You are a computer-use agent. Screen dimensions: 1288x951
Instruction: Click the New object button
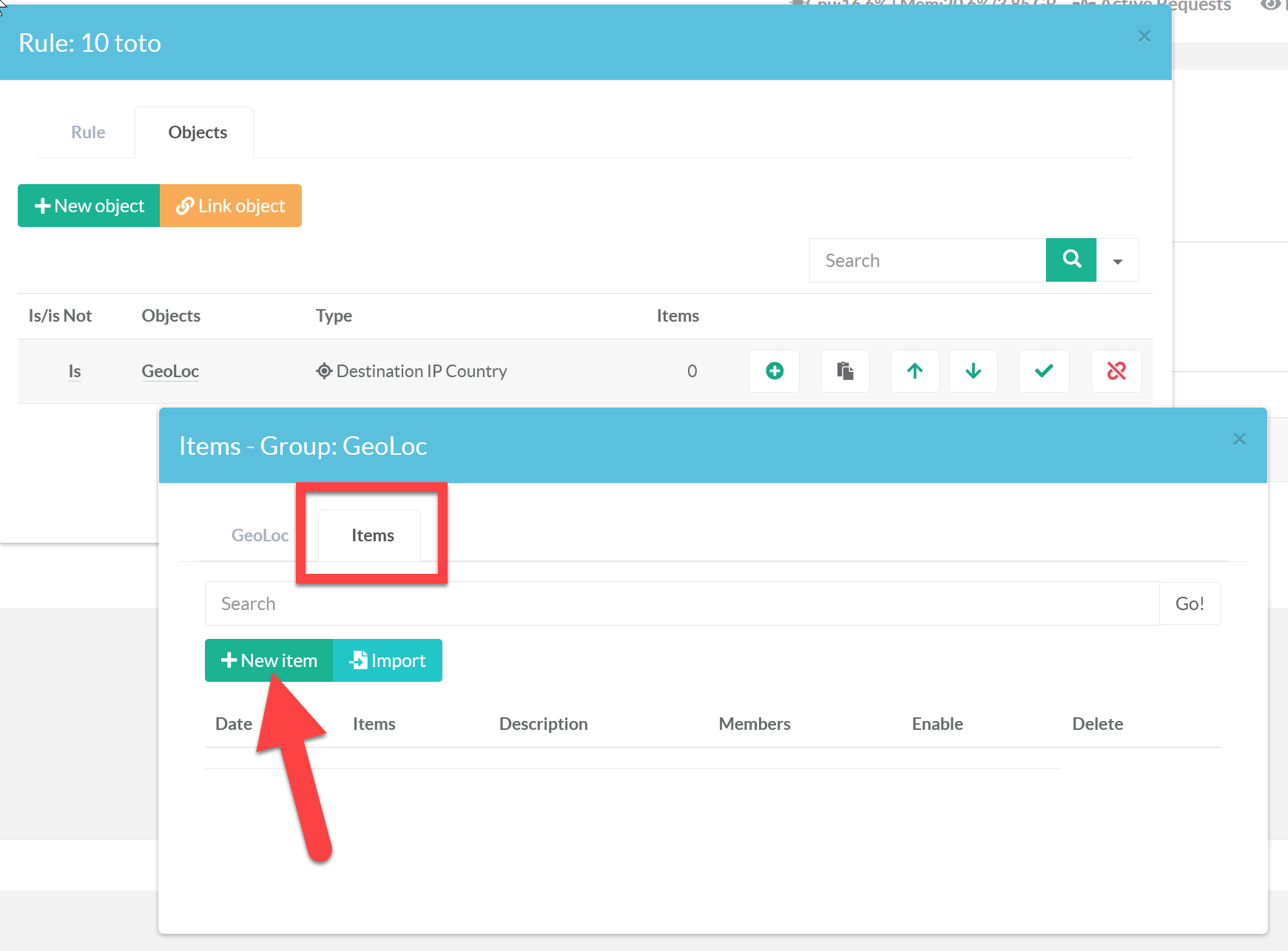click(90, 206)
